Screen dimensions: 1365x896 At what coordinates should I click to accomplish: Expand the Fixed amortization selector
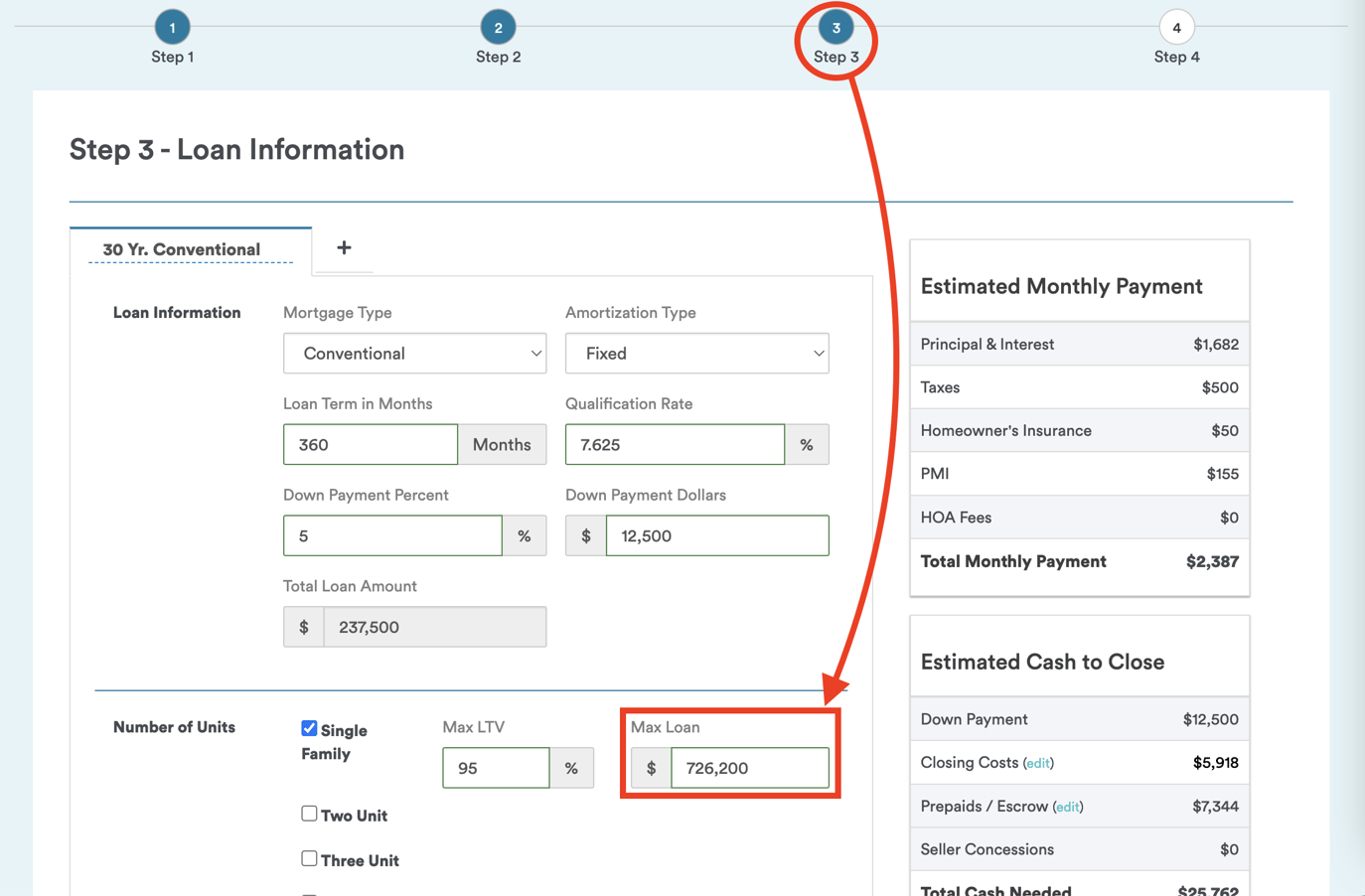tap(696, 353)
